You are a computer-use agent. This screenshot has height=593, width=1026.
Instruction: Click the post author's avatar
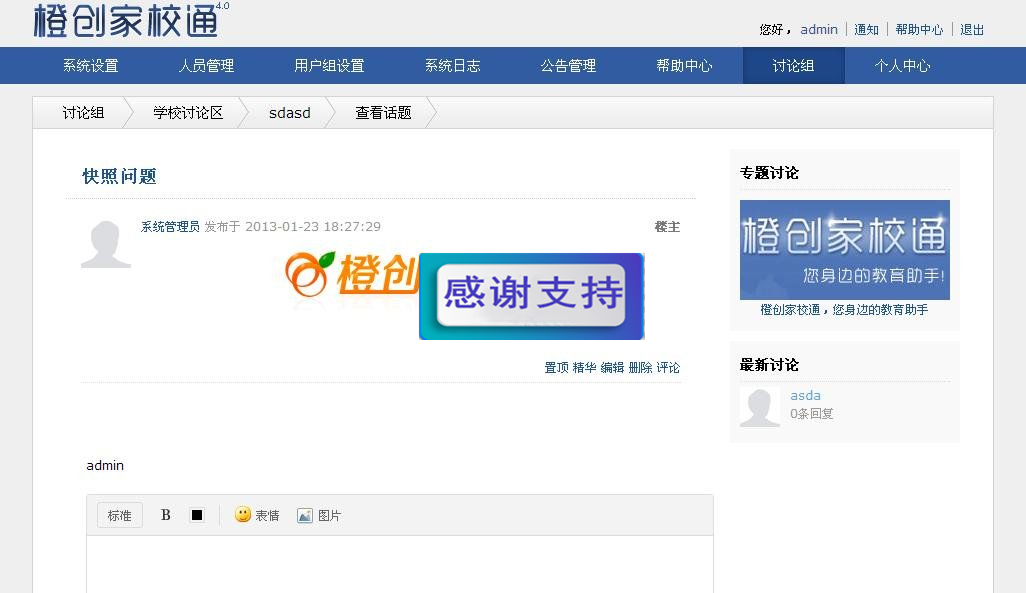coord(106,244)
